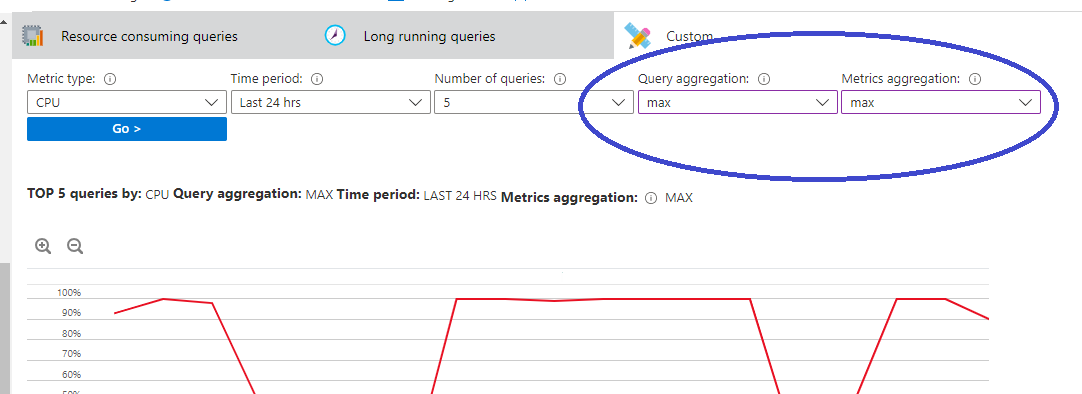Click the TOP 5 queries by summary text
The height and width of the screenshot is (394, 1082).
(x=84, y=194)
